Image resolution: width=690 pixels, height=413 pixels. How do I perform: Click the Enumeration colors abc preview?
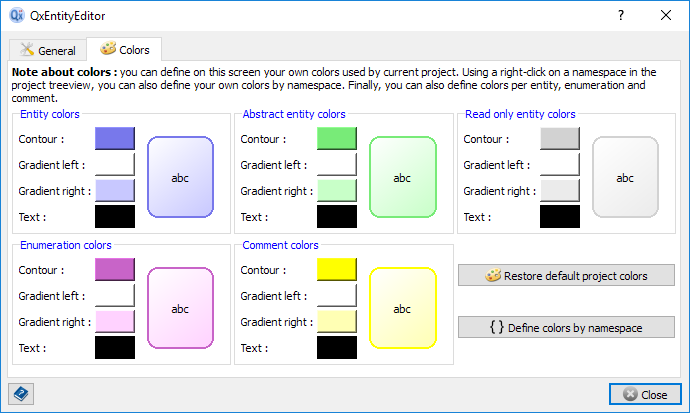[180, 309]
